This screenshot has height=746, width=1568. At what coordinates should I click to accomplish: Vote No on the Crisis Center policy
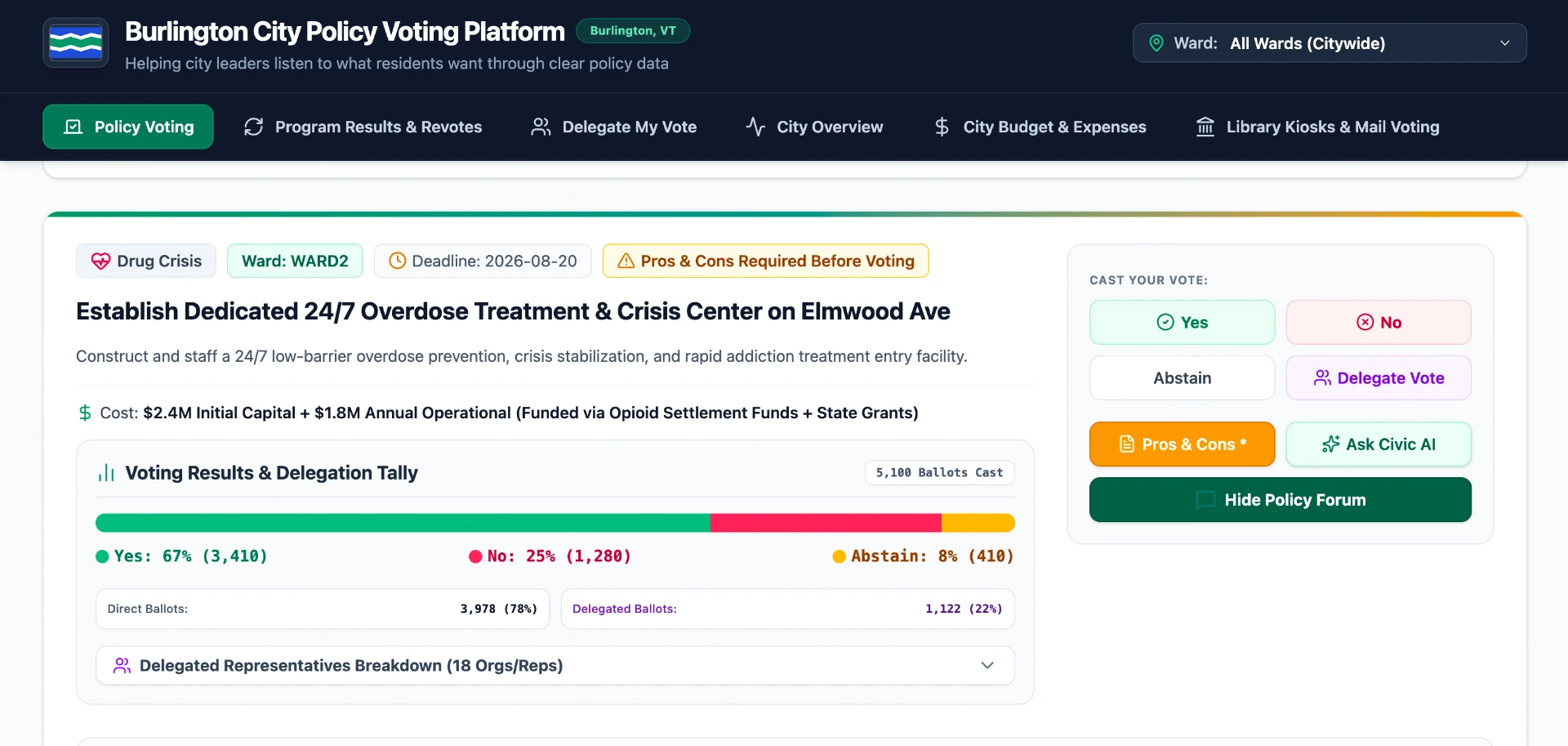click(1379, 323)
